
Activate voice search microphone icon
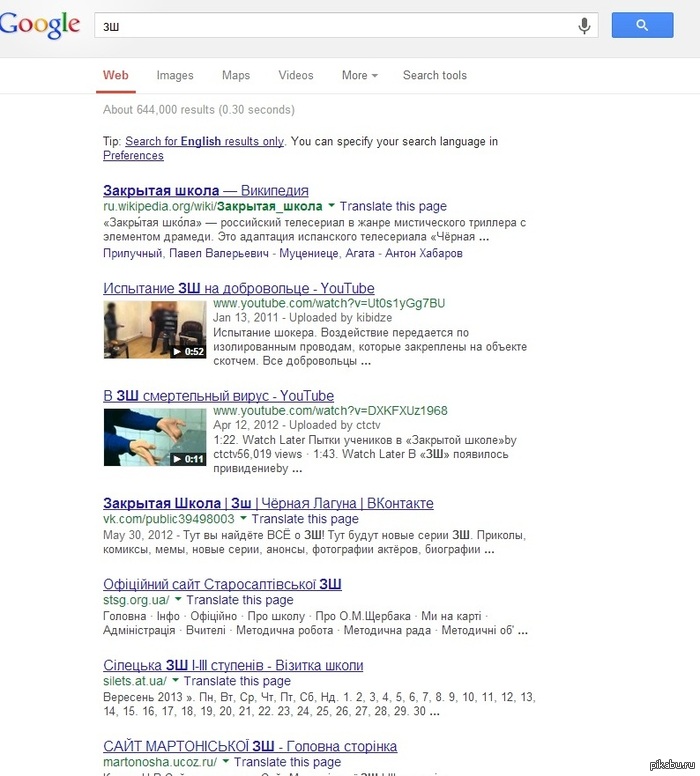click(584, 25)
